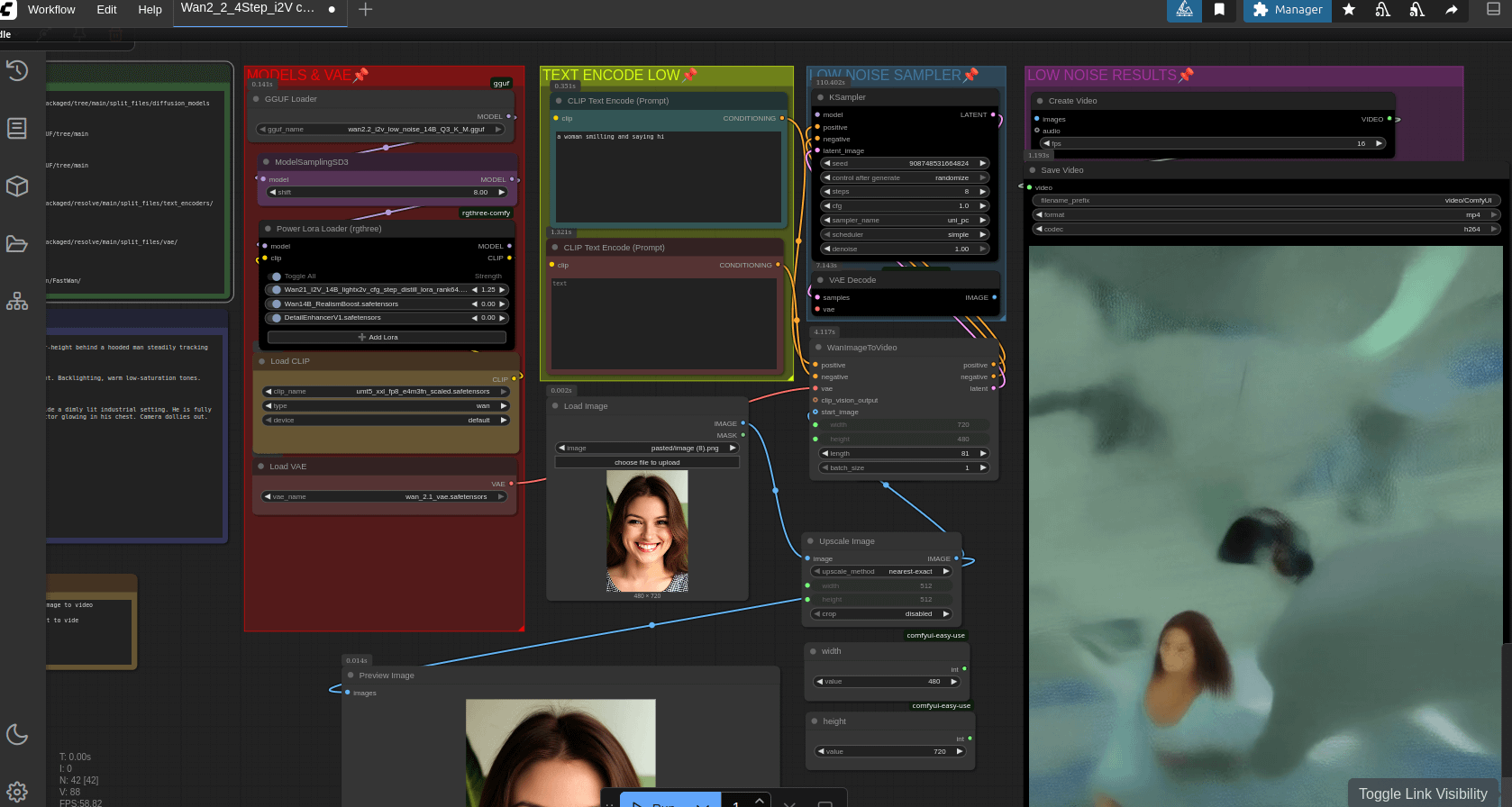Toggle the bottom panel icon

pyautogui.click(x=1493, y=9)
